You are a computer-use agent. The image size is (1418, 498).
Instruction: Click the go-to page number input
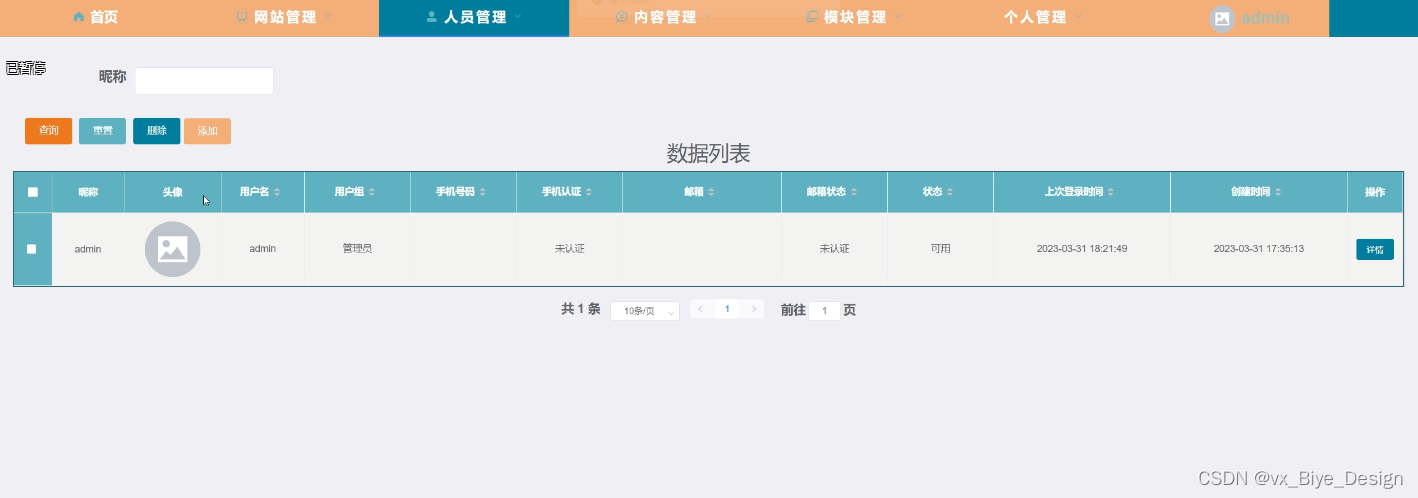coord(824,311)
